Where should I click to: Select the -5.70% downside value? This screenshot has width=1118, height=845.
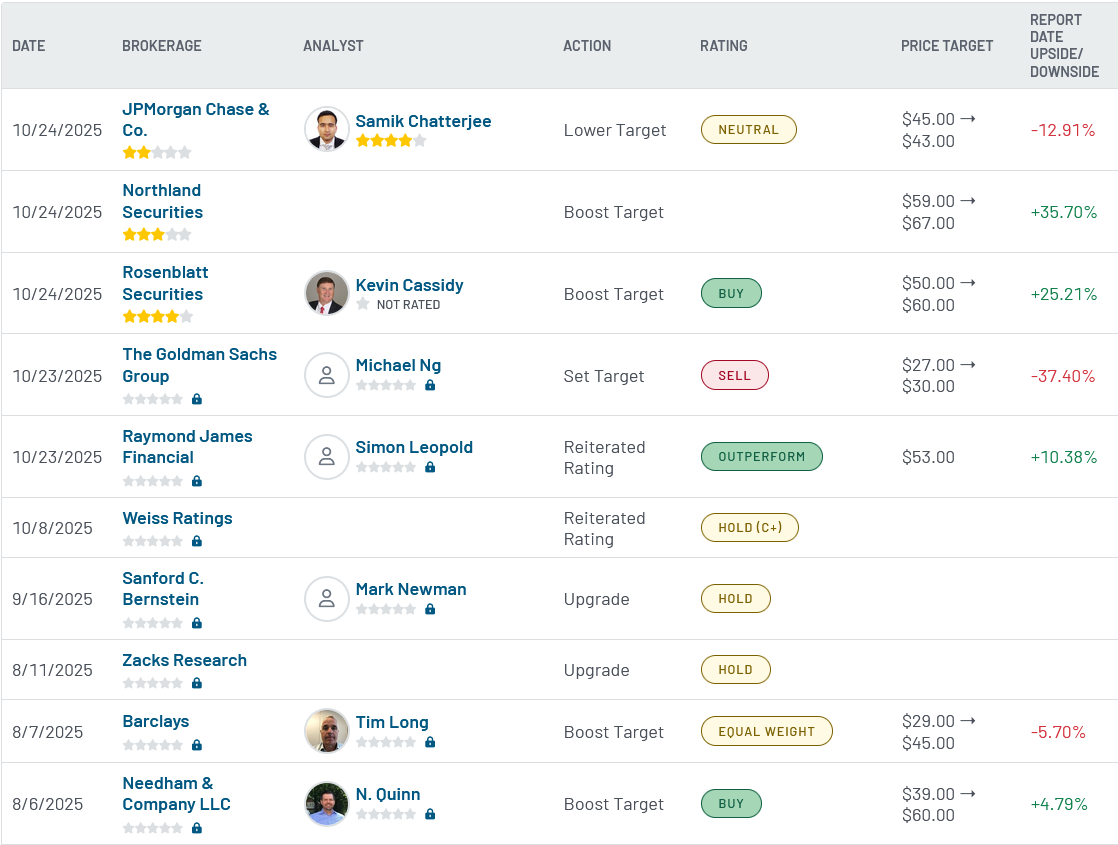click(1057, 732)
